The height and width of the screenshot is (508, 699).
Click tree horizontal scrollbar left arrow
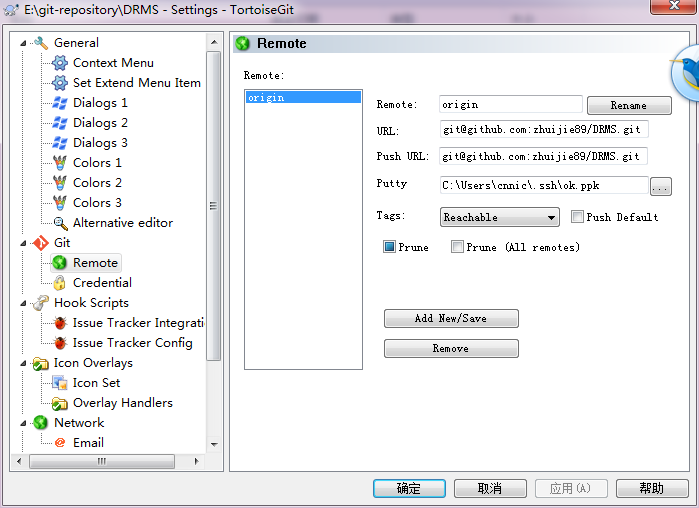[x=19, y=461]
